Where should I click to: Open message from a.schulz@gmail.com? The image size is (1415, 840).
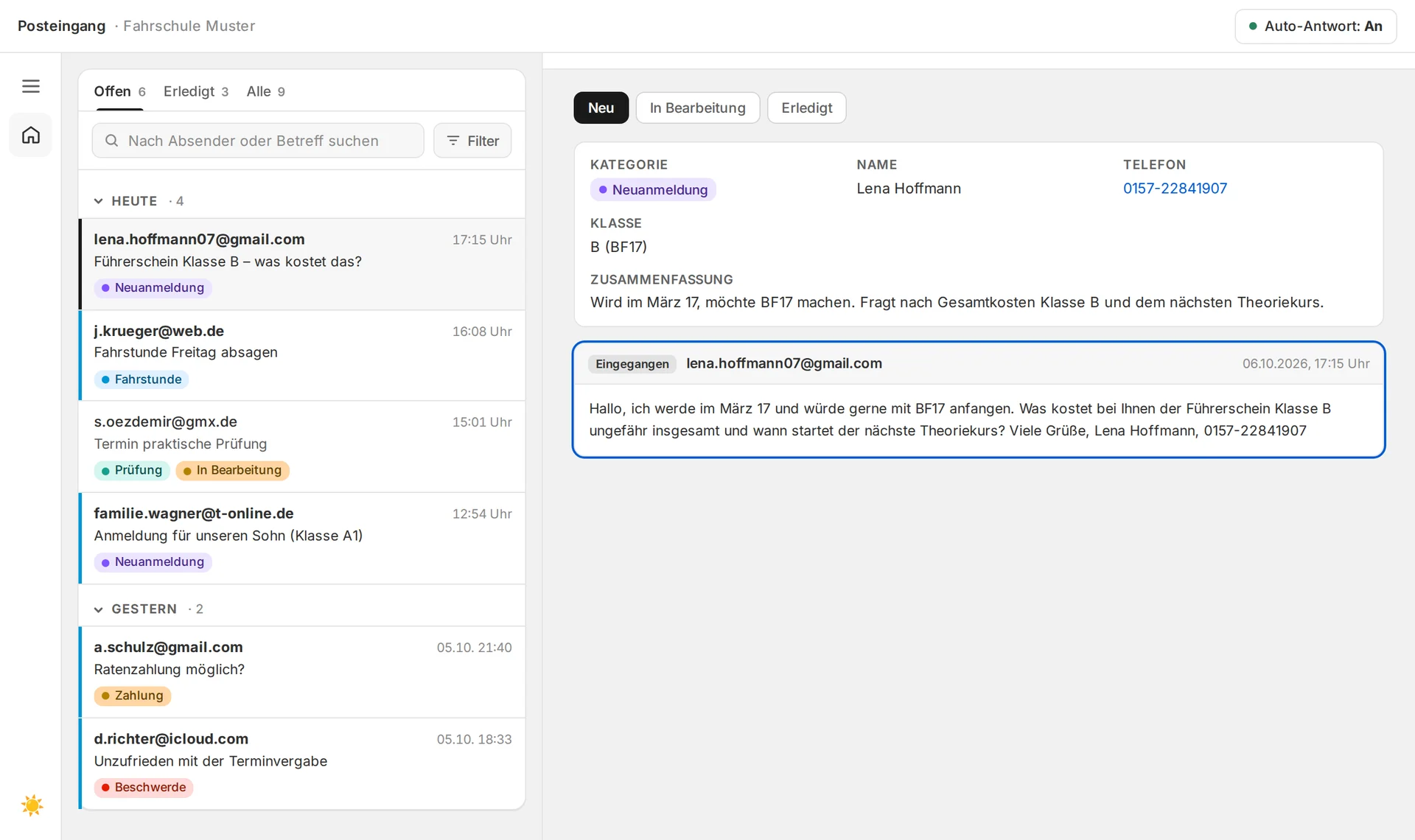coord(302,672)
